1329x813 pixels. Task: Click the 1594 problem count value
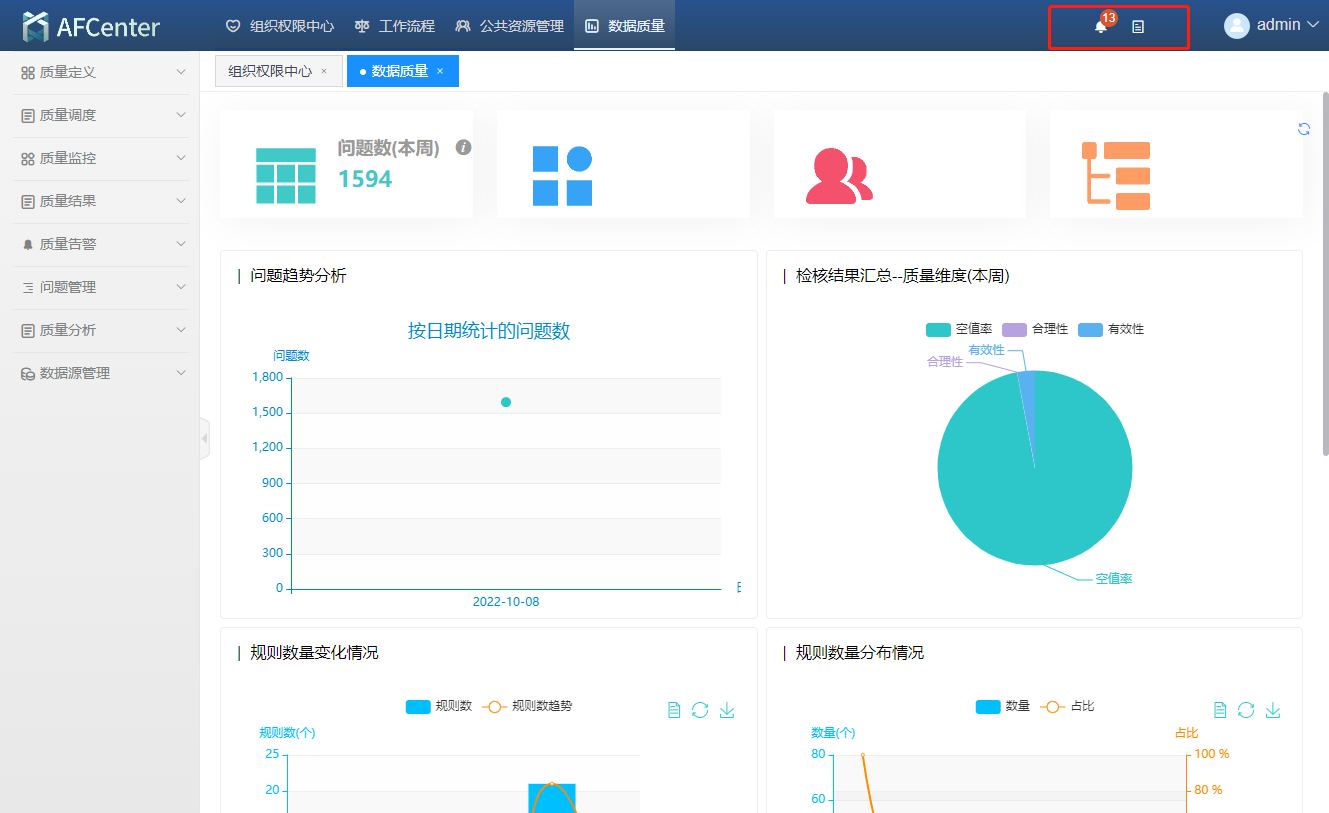[365, 179]
